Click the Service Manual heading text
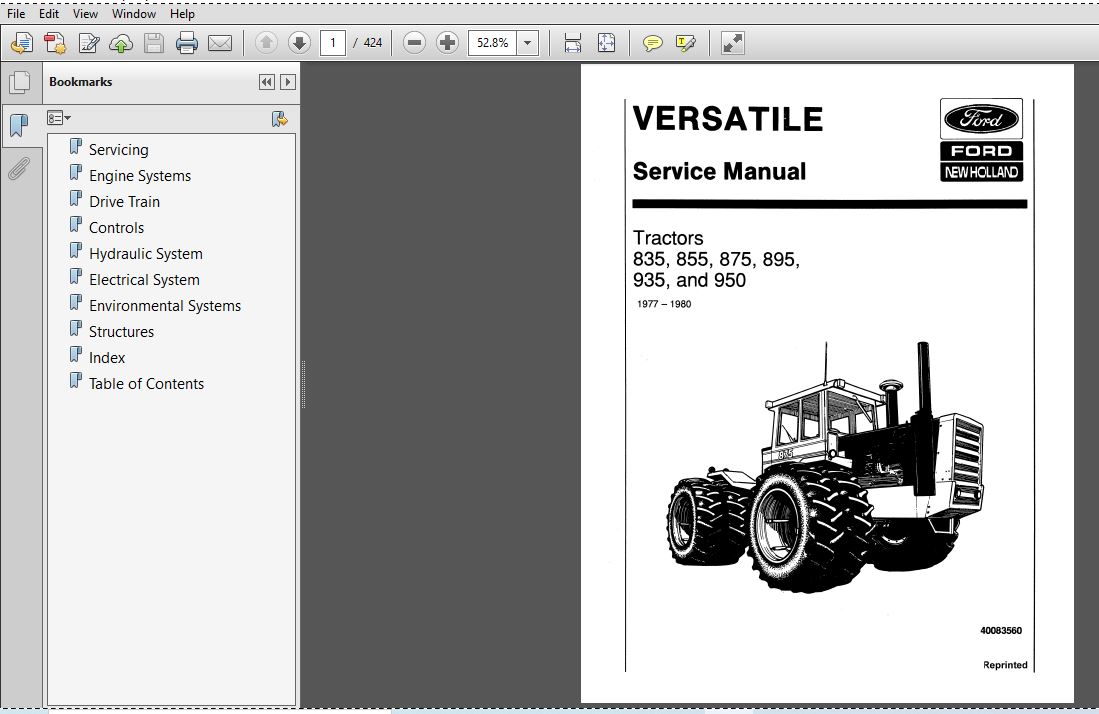 [x=719, y=171]
